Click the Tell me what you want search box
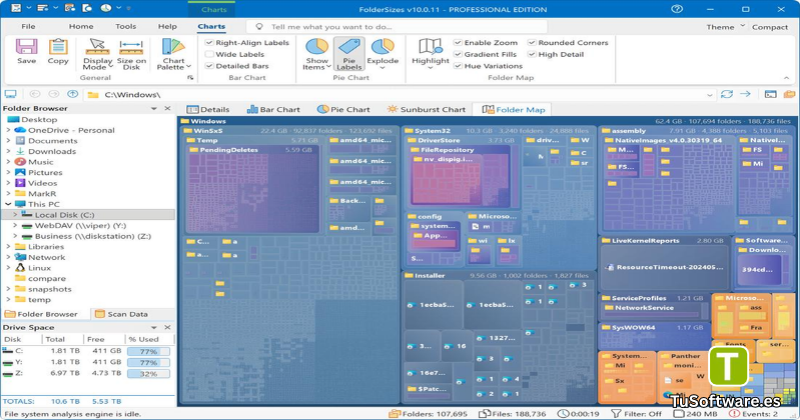 click(397, 27)
